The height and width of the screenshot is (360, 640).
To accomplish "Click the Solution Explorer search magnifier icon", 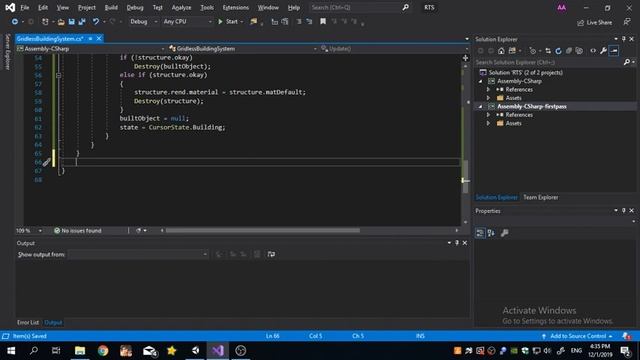I will 627,62.
